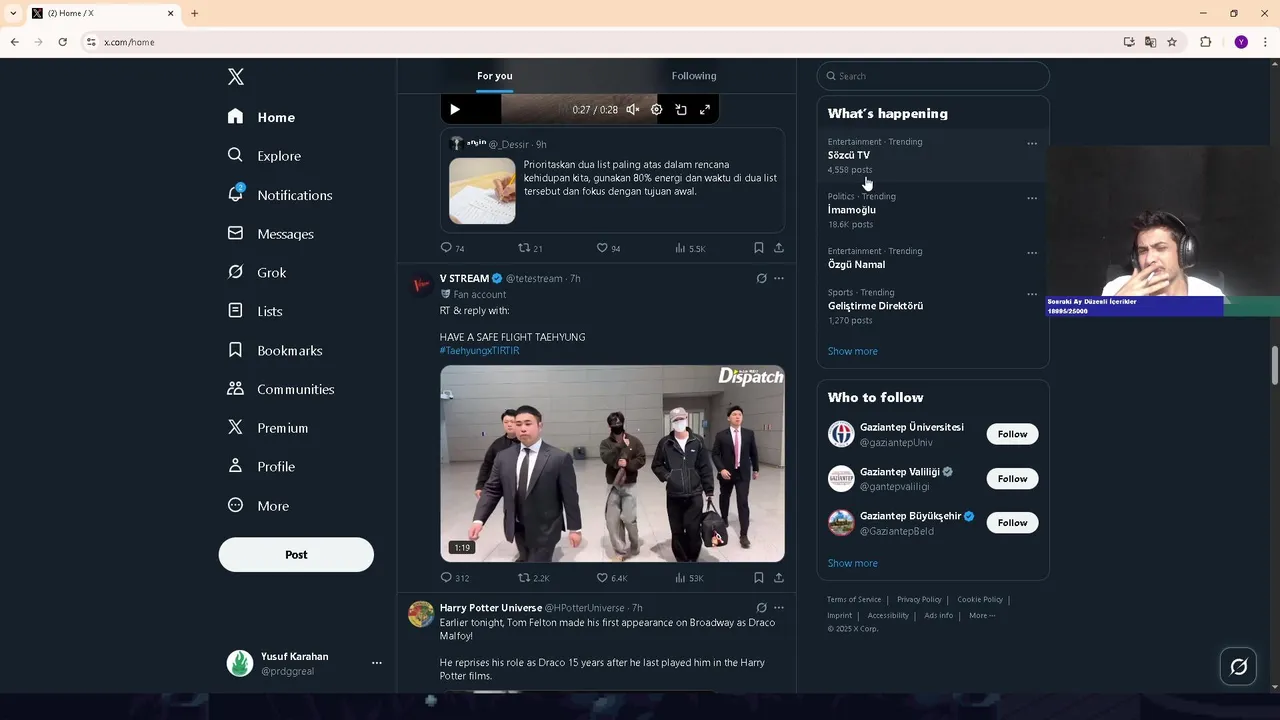Unmute the video player
Screen dimensions: 1280x720
coord(633,110)
